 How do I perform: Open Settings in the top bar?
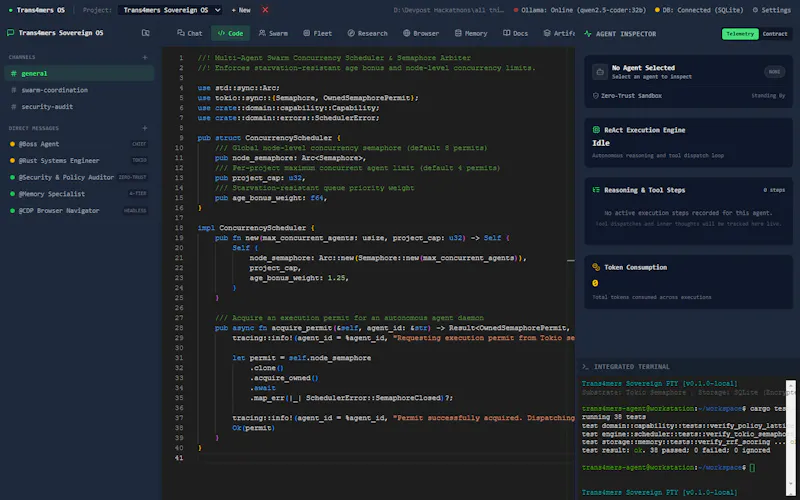click(771, 10)
